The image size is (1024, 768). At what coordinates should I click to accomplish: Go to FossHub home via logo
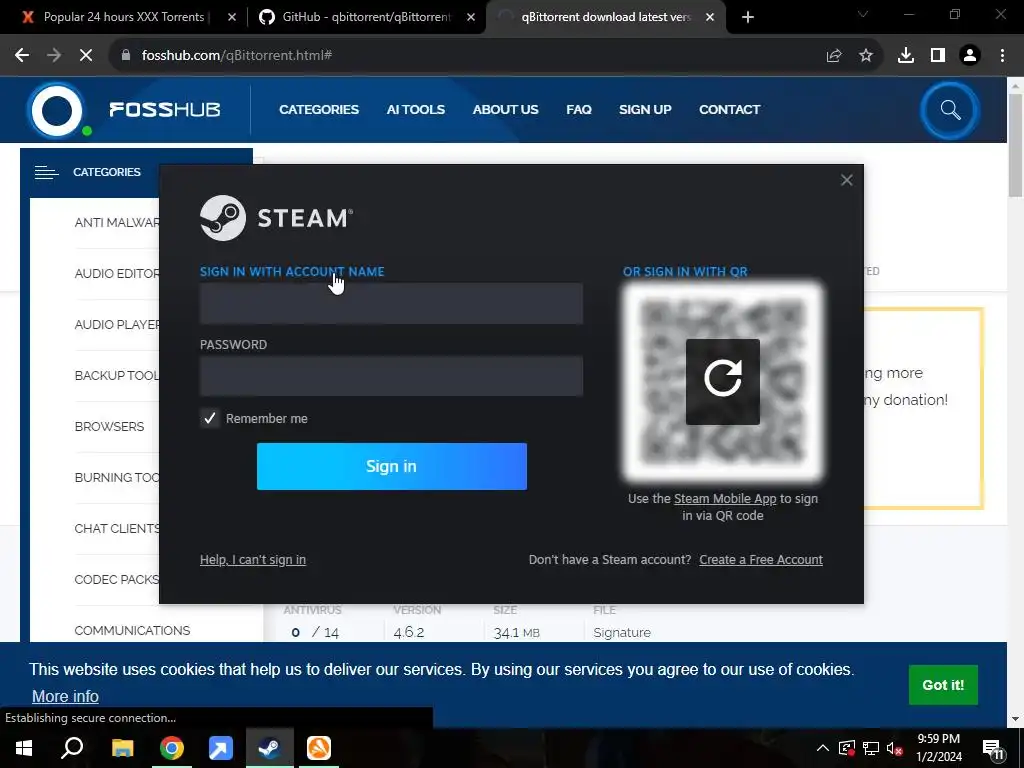click(123, 110)
